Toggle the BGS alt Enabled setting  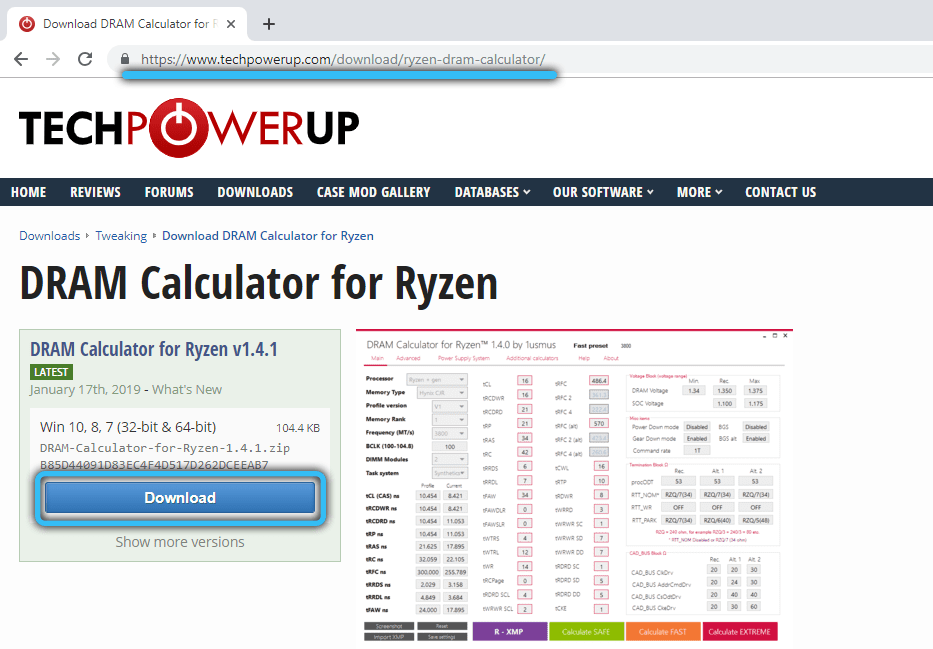[757, 438]
